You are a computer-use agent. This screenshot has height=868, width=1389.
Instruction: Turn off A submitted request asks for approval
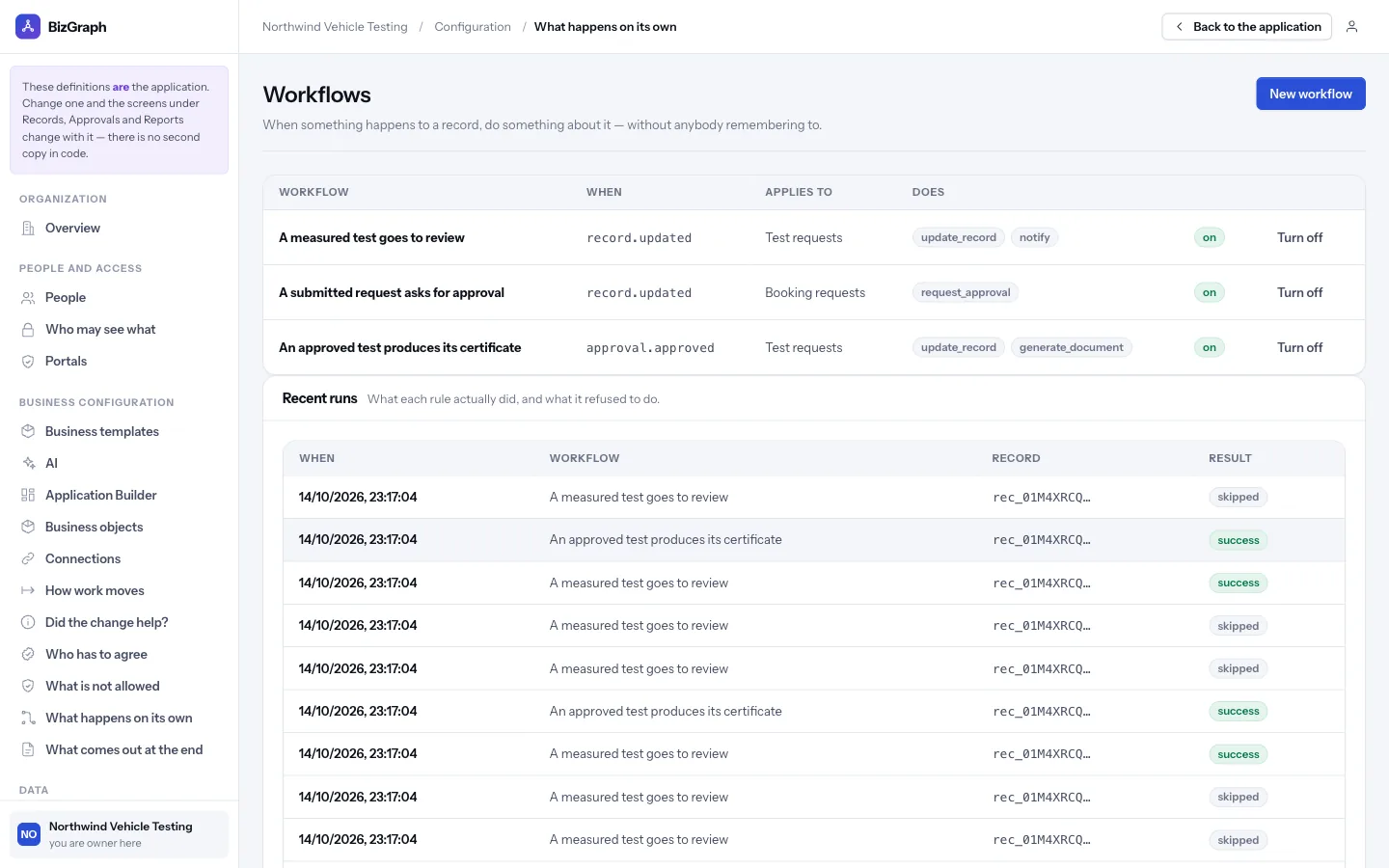[1299, 292]
